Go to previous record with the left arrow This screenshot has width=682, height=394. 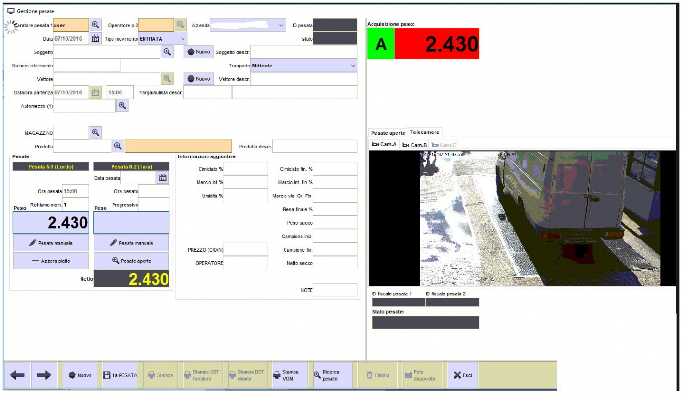tap(17, 375)
